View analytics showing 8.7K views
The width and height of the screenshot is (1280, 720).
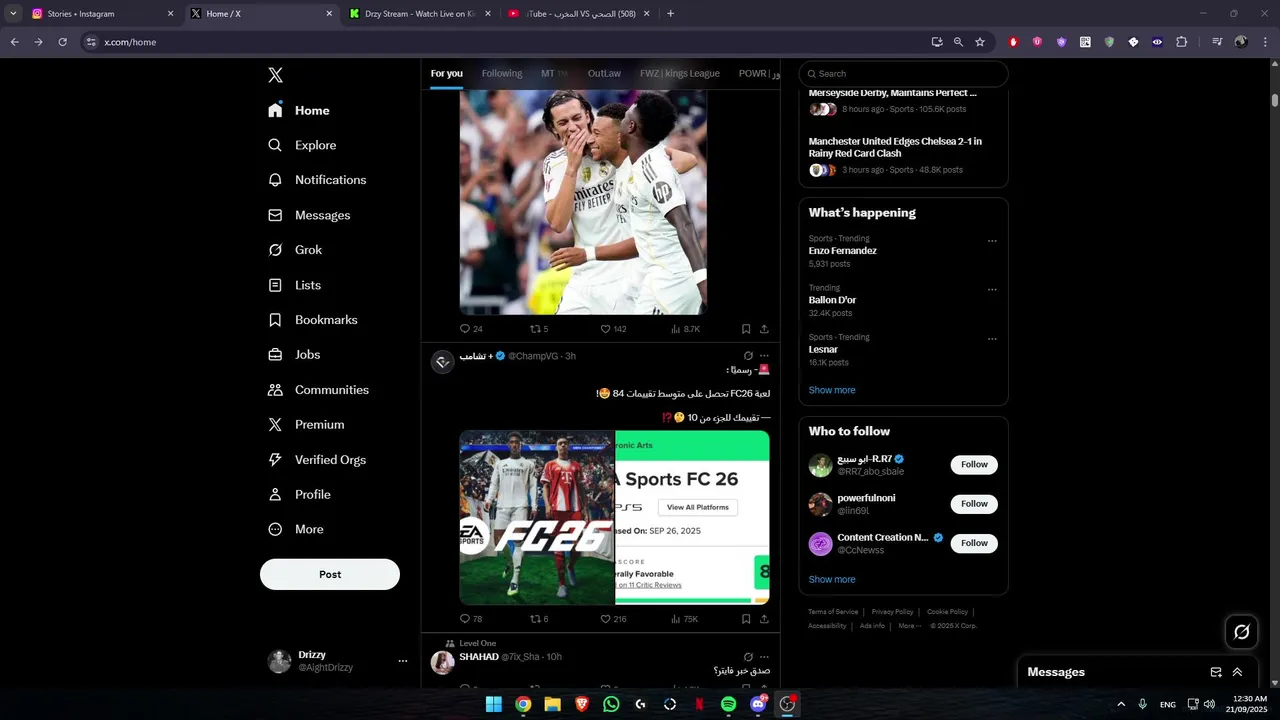(x=685, y=329)
